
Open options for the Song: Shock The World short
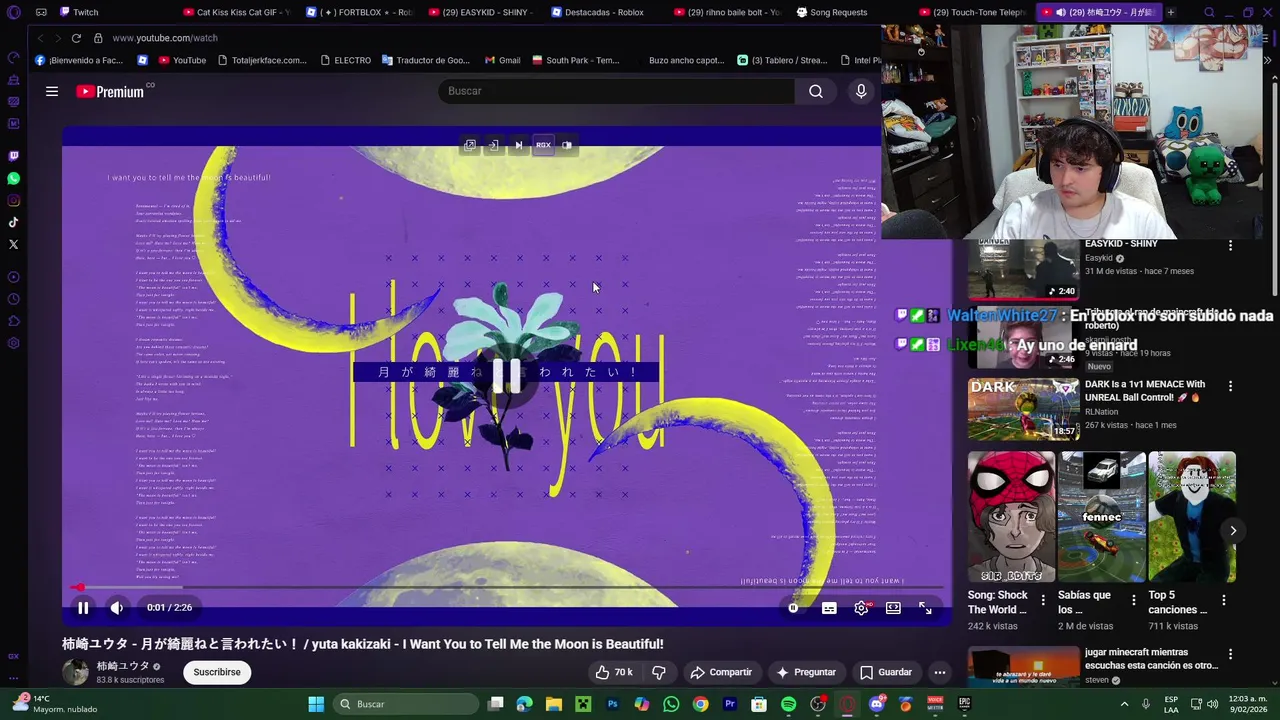(x=1043, y=600)
